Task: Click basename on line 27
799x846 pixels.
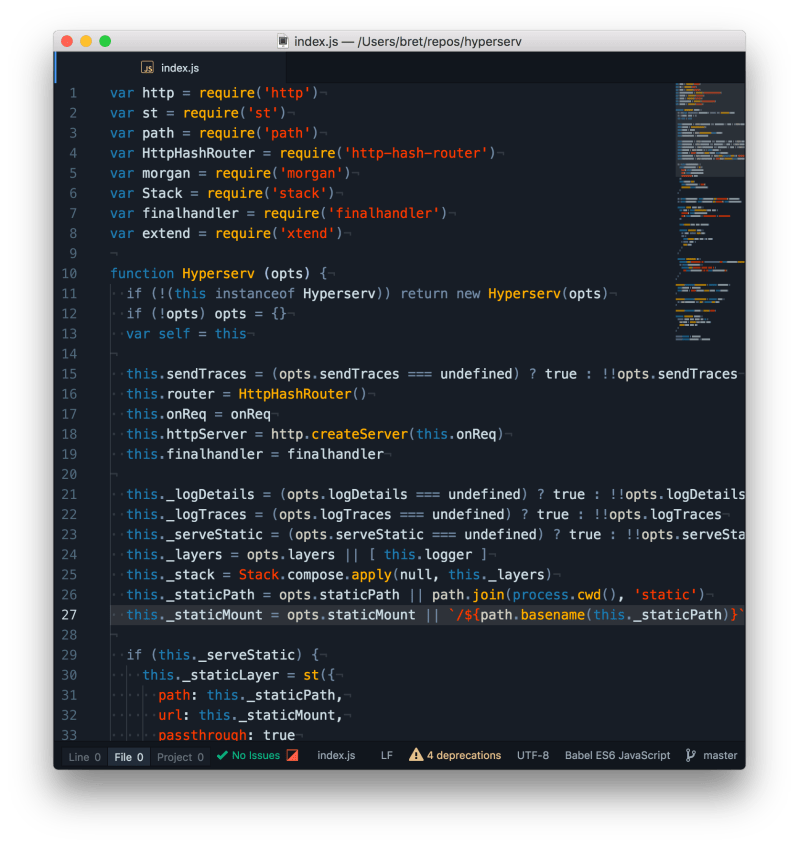Action: (552, 615)
